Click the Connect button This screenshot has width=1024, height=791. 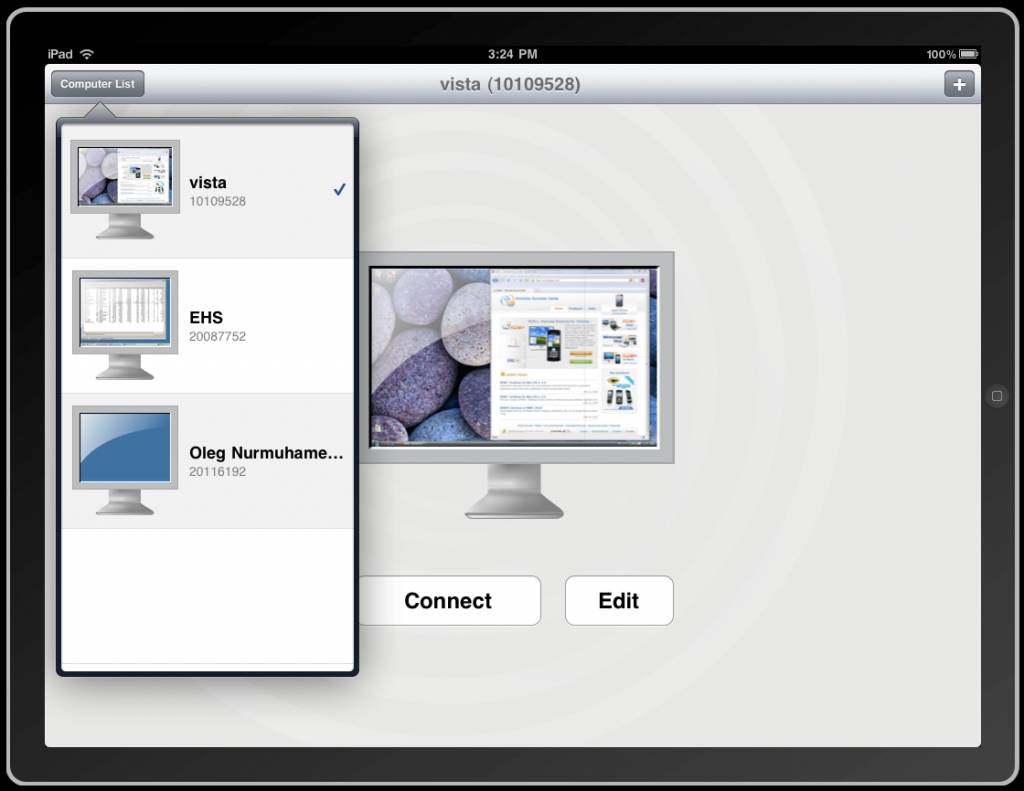click(449, 600)
